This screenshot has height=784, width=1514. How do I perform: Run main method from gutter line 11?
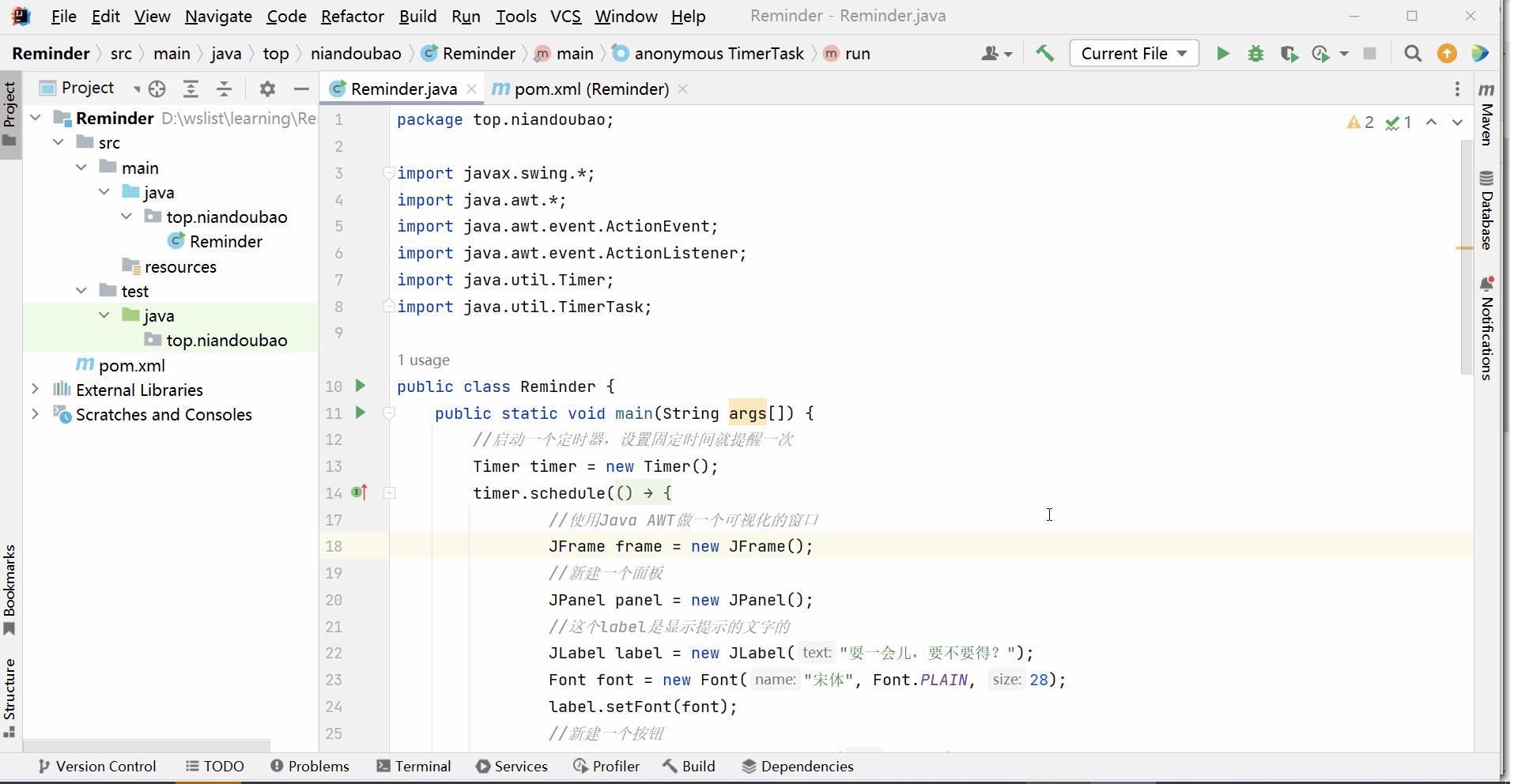[361, 413]
